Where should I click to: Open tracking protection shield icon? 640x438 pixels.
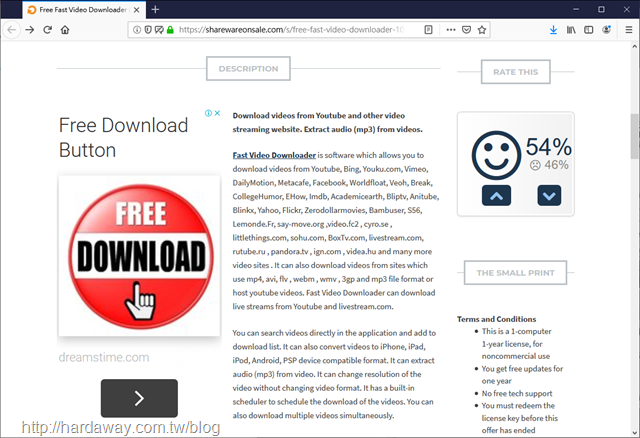[148, 30]
